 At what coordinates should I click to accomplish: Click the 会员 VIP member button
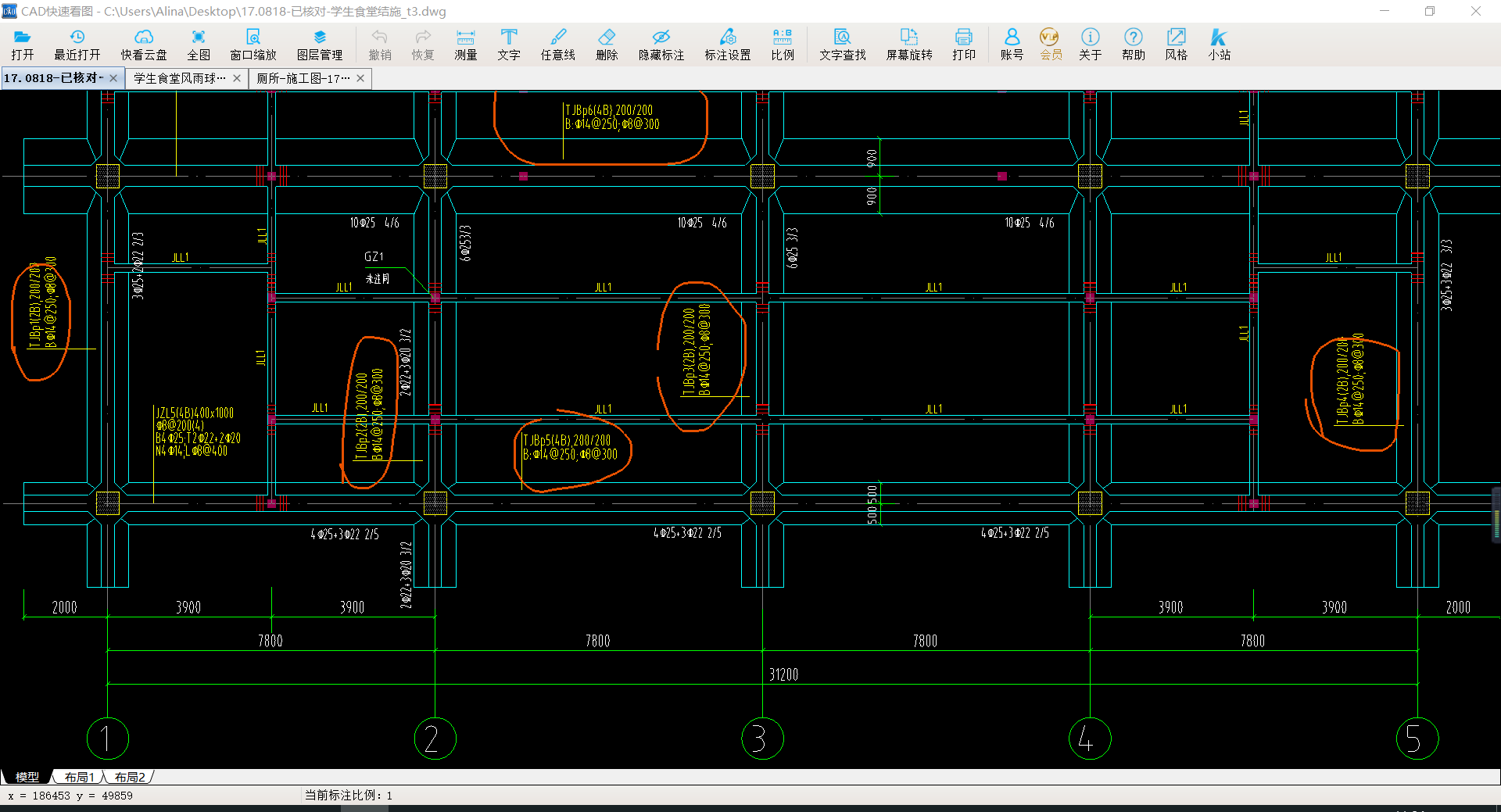point(1051,45)
